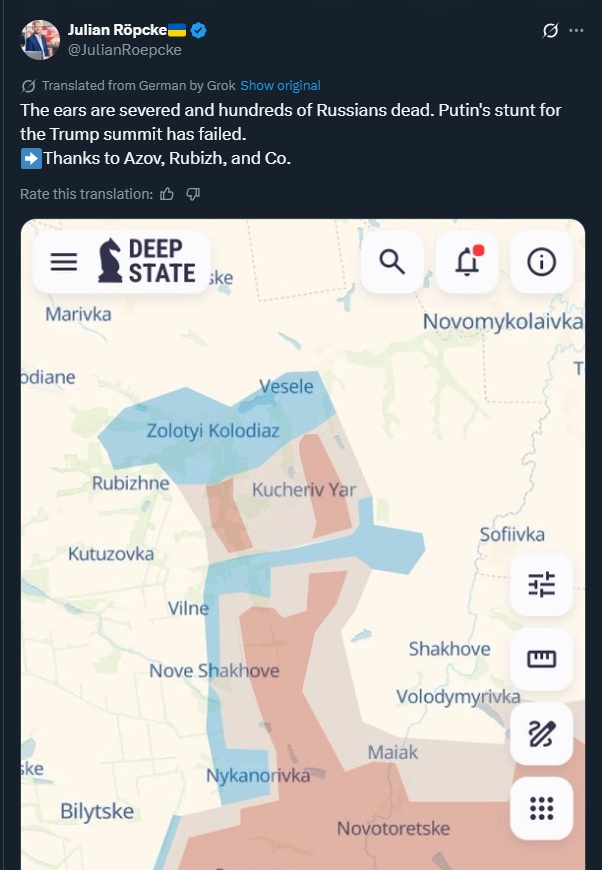Click Show original link
This screenshot has height=870, width=602.
pos(280,86)
